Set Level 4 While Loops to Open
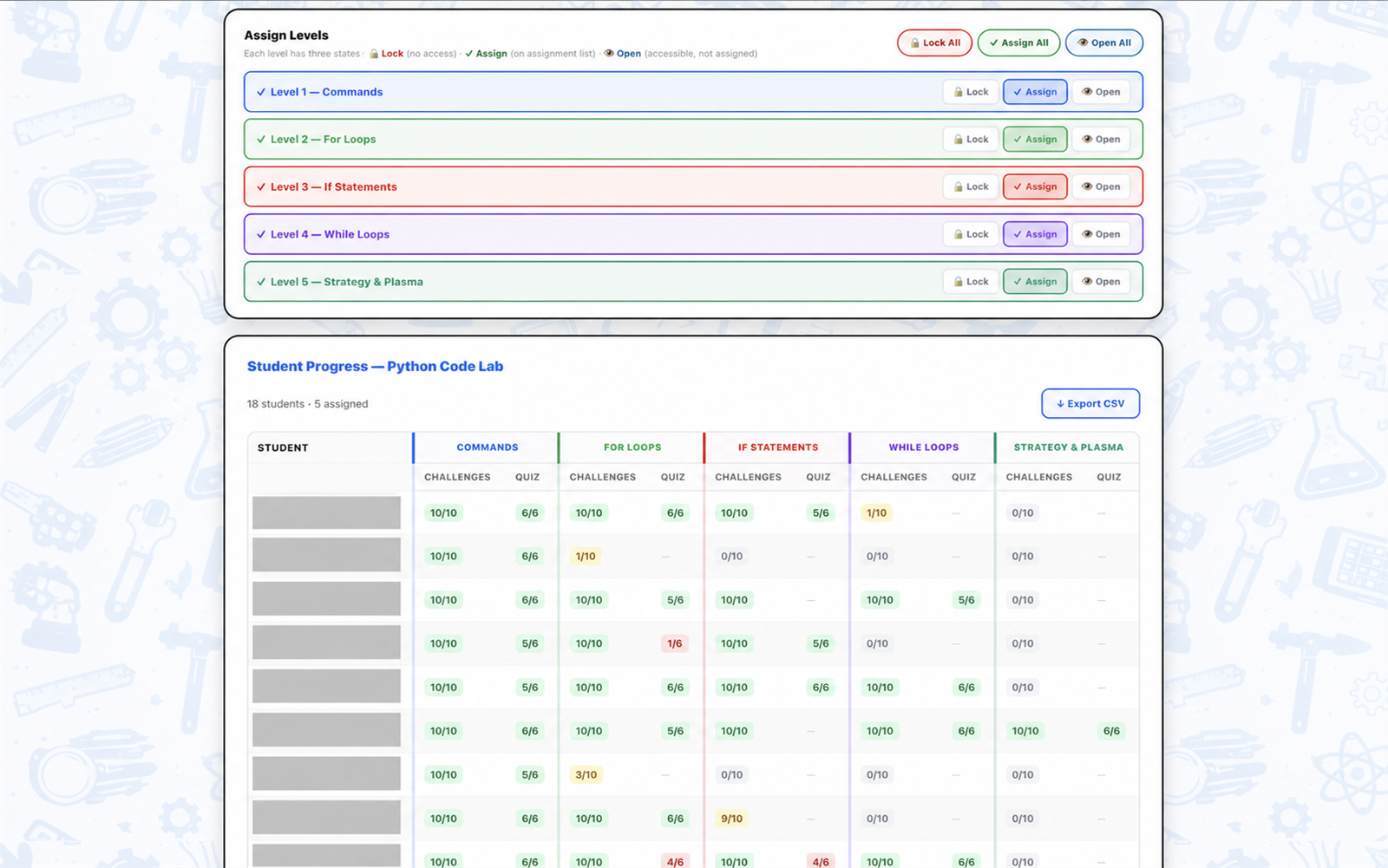The width and height of the screenshot is (1388, 868). click(1101, 234)
